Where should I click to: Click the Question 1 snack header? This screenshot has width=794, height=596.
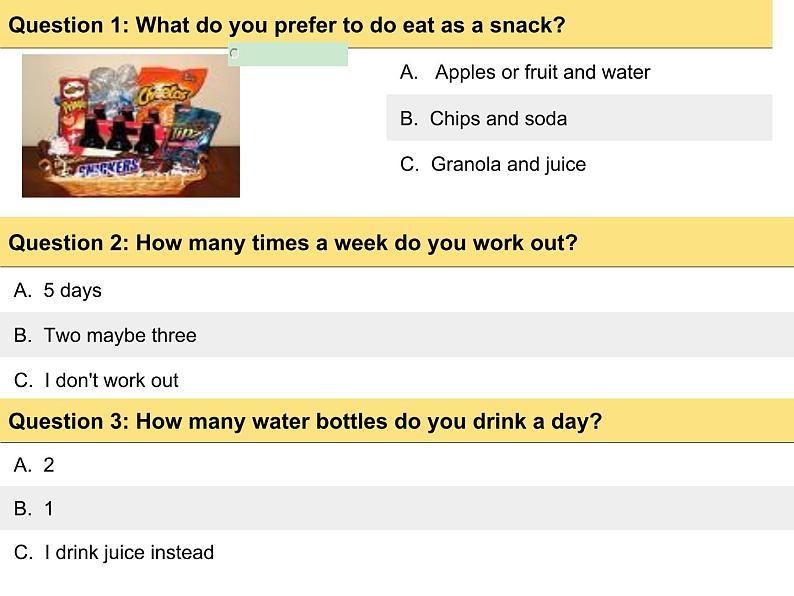[x=286, y=25]
